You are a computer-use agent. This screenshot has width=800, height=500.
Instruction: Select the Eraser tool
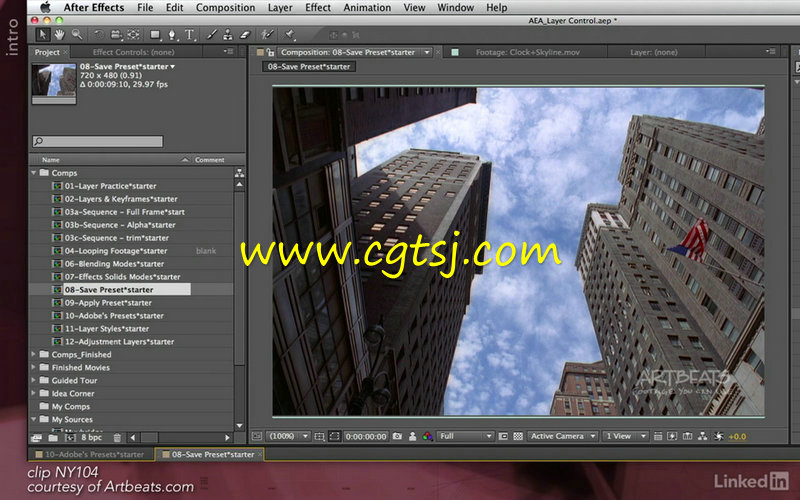[x=245, y=35]
